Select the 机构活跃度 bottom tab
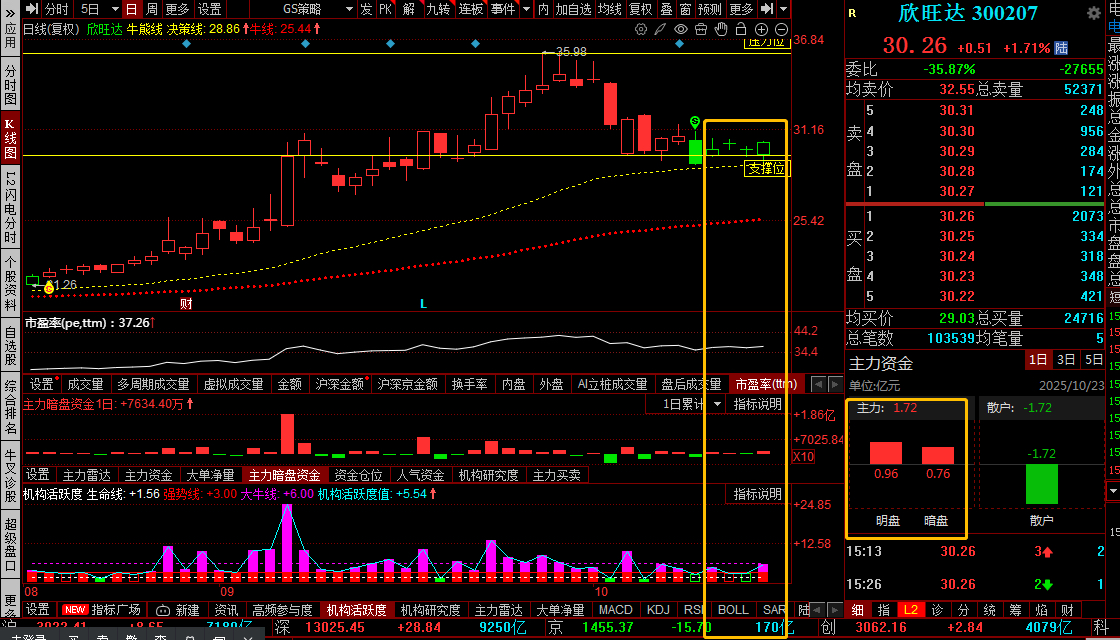This screenshot has width=1120, height=640. pyautogui.click(x=356, y=610)
